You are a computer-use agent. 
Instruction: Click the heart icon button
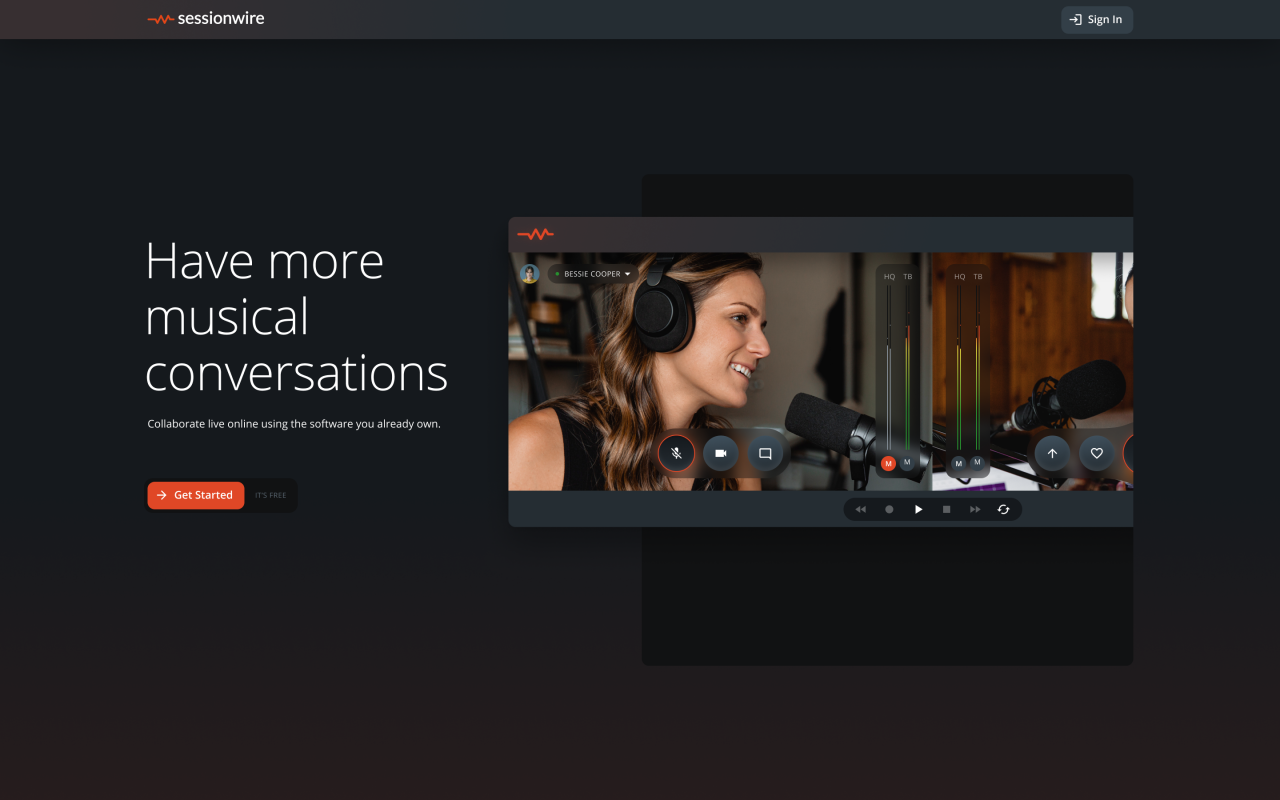(x=1096, y=453)
